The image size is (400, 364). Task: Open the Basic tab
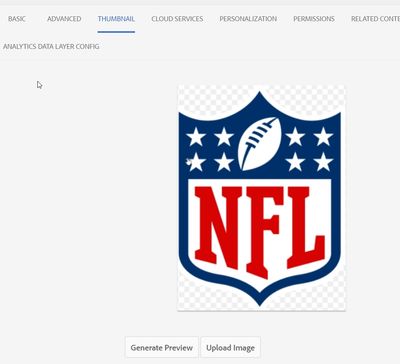click(17, 19)
